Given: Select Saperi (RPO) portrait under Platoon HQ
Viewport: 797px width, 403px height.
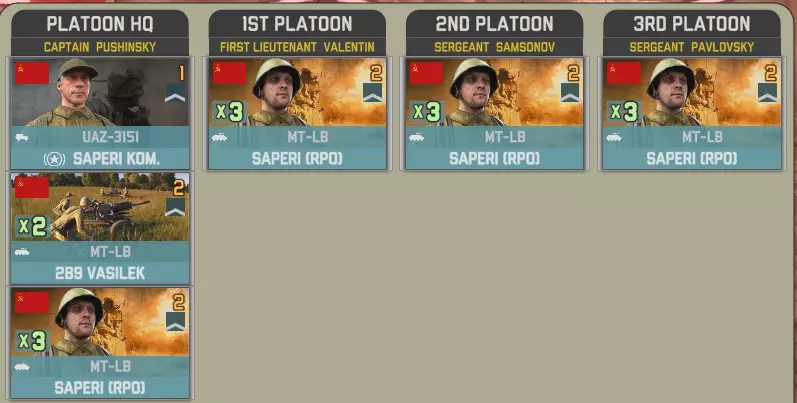Looking at the screenshot, I should click(100, 322).
